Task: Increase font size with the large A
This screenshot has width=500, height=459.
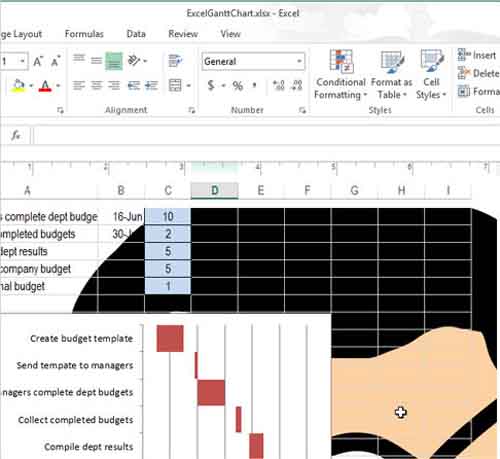Action: click(x=38, y=62)
